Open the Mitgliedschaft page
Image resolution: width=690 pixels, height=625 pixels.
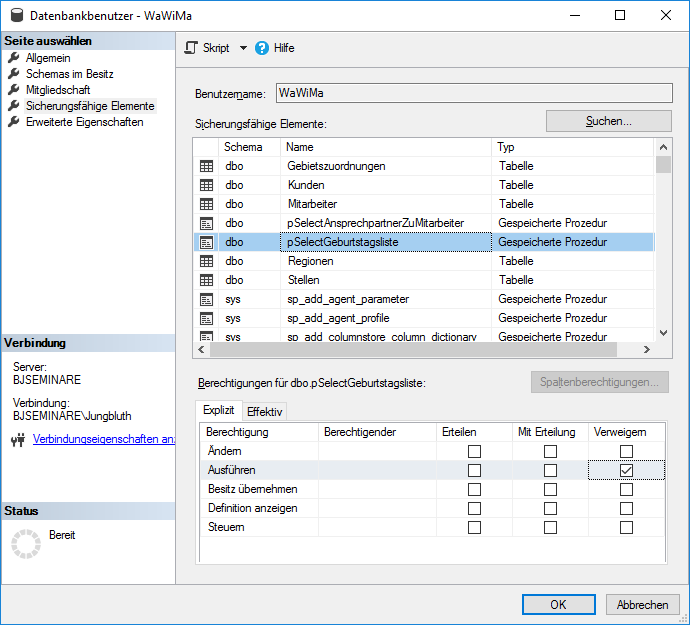(x=58, y=90)
